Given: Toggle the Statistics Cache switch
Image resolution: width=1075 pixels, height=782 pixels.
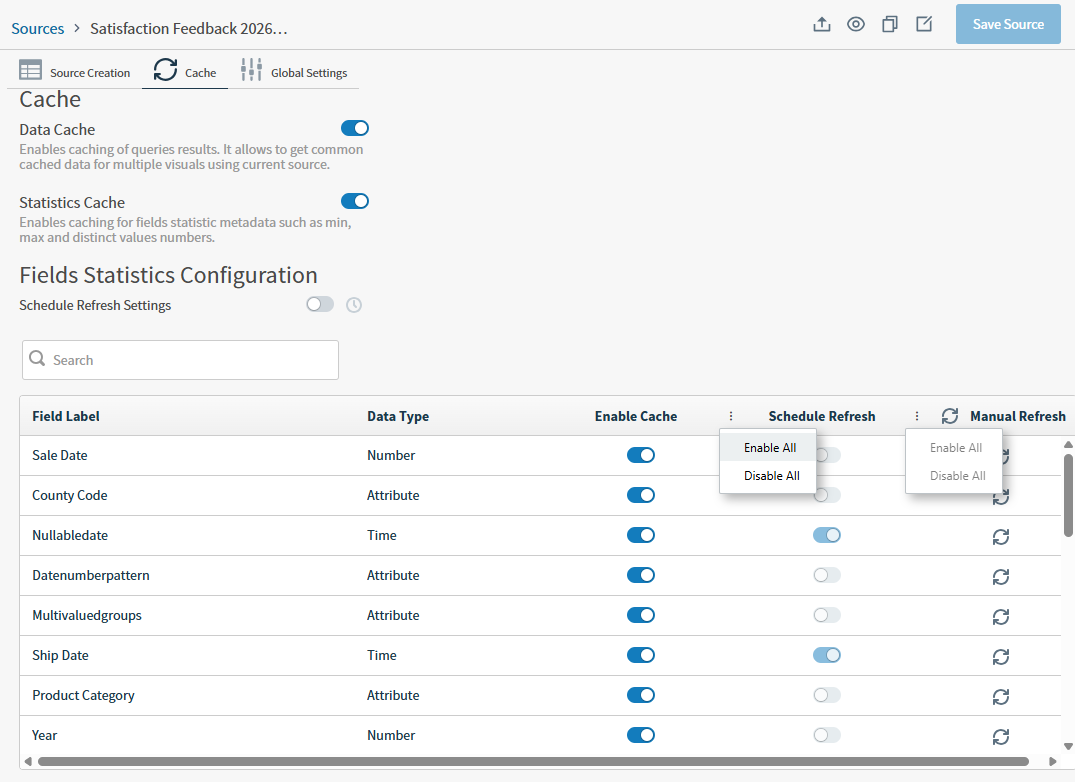Looking at the screenshot, I should pyautogui.click(x=355, y=201).
